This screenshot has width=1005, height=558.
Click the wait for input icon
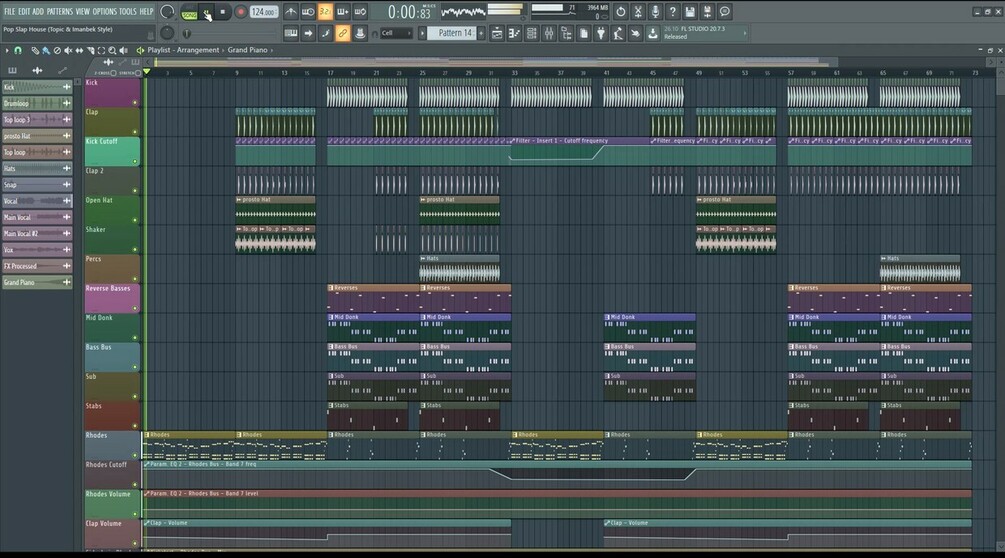tap(308, 12)
